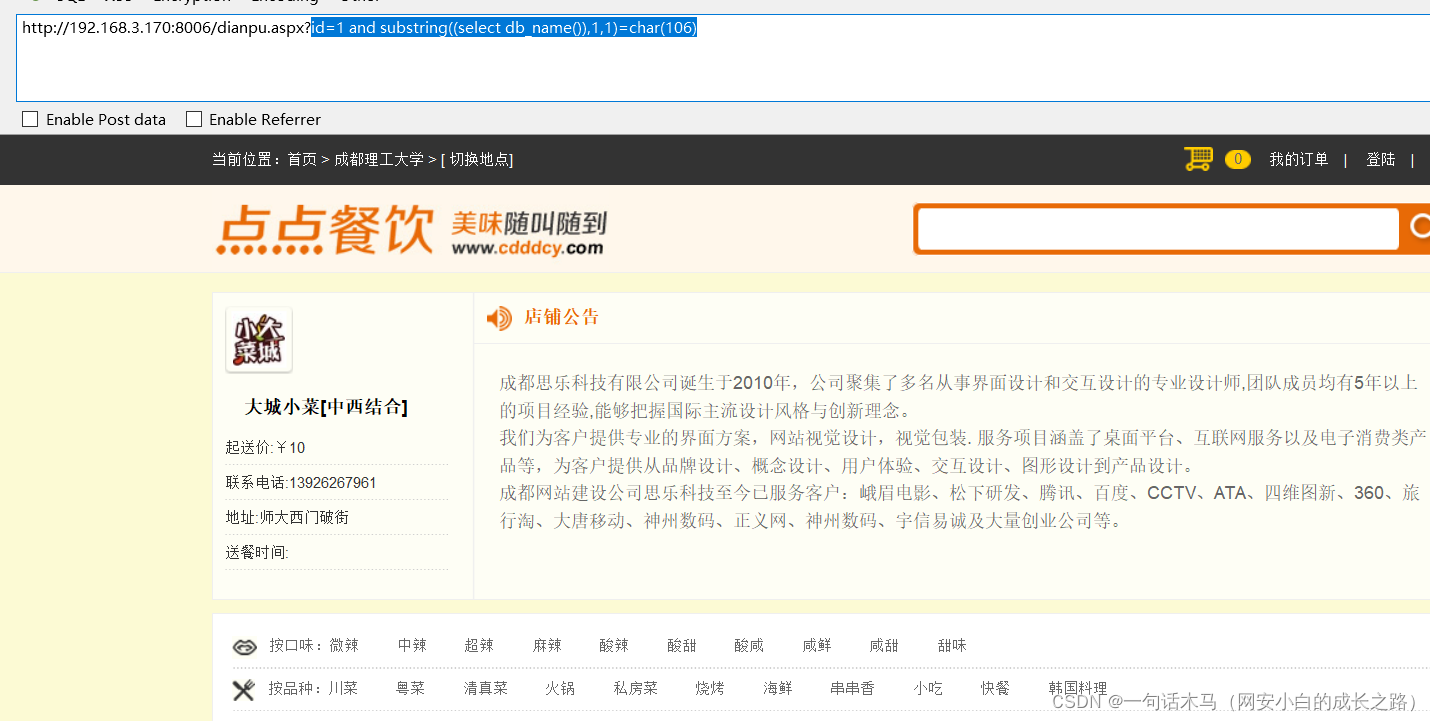
Task: Pick the 麻辣 taste filter
Action: pyautogui.click(x=547, y=646)
